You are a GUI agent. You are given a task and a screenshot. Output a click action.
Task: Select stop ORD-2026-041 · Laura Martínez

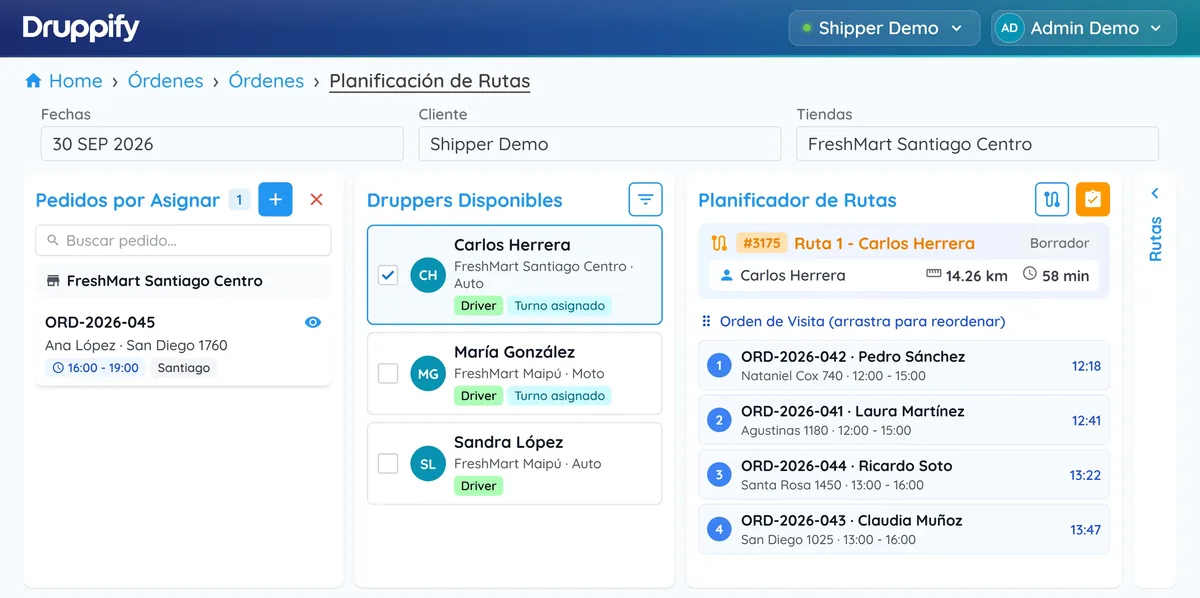(904, 421)
